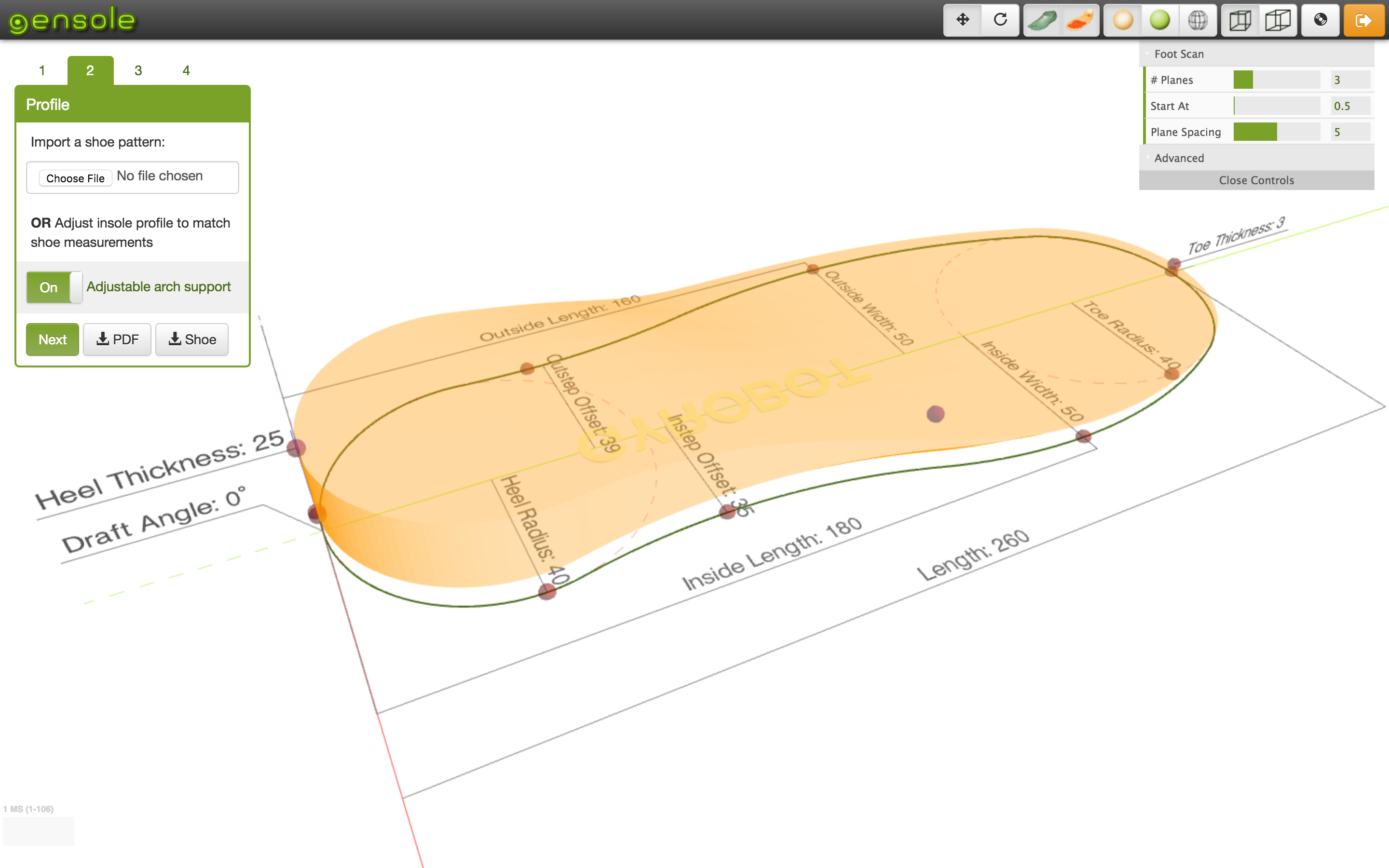Expand the Advanced folder
This screenshot has width=1389, height=868.
click(1256, 158)
